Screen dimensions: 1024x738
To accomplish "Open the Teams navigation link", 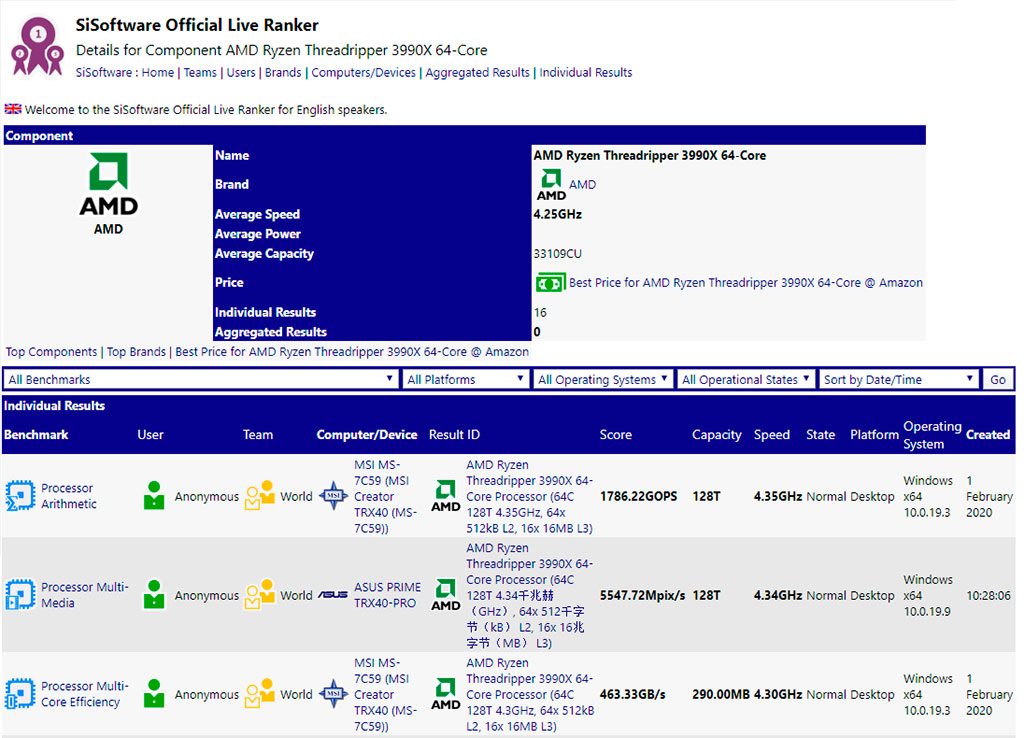I will [200, 72].
